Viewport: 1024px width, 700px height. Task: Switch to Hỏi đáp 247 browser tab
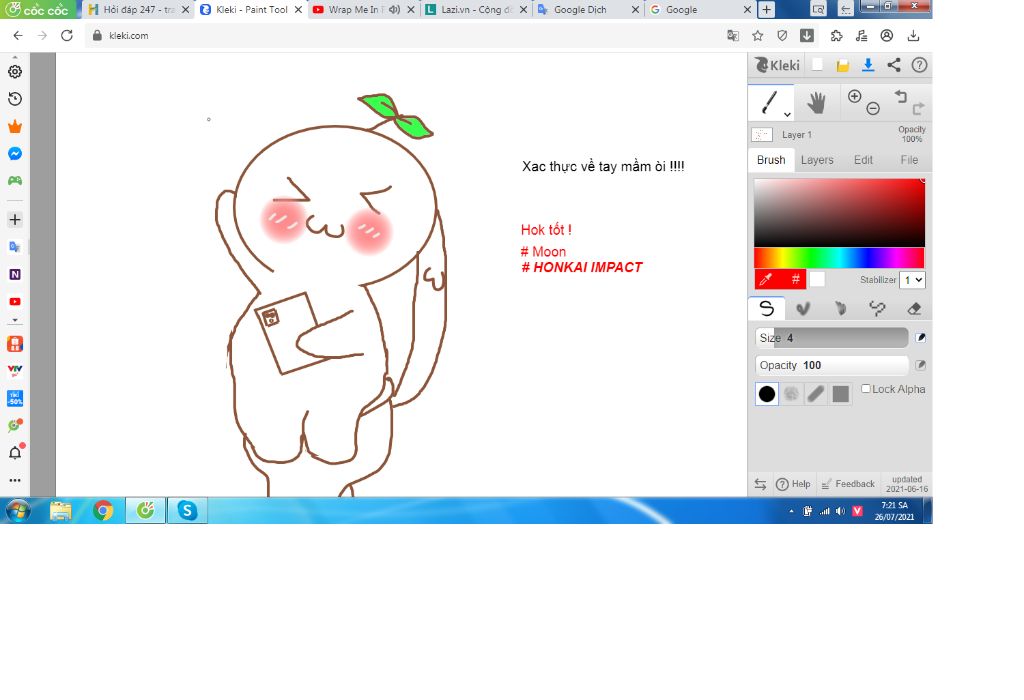coord(138,10)
